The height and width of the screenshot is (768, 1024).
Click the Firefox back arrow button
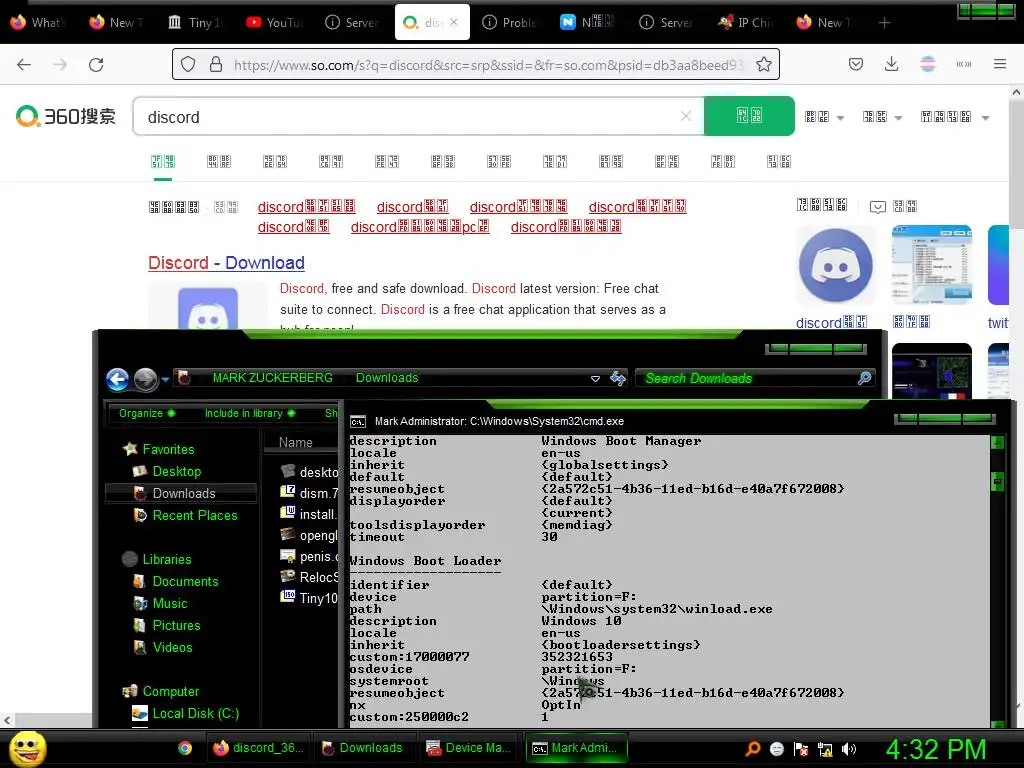pos(24,65)
